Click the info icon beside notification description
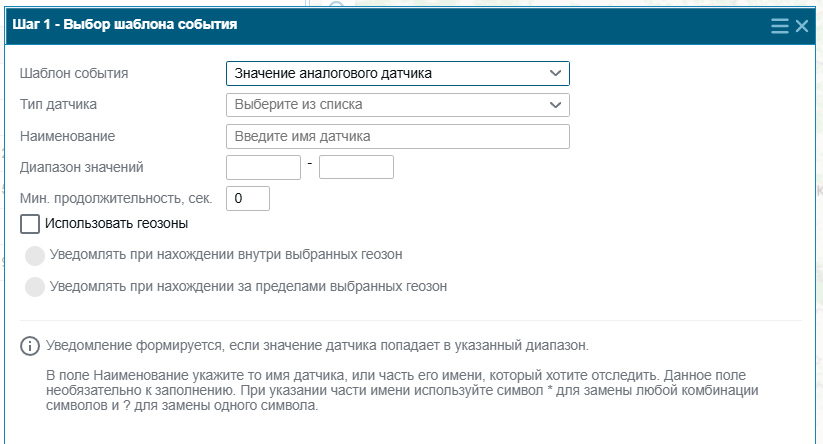 (30, 346)
